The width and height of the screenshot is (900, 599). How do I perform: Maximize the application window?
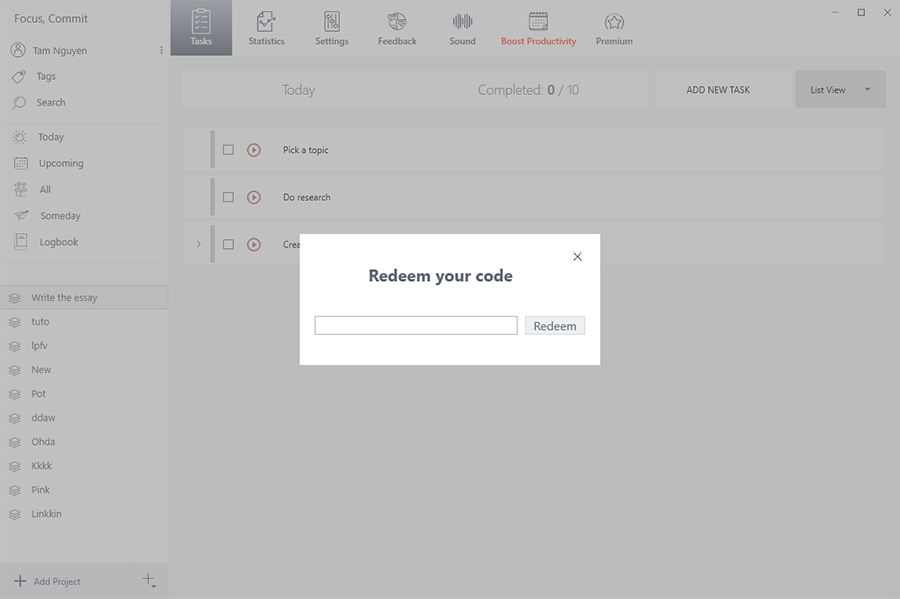861,12
